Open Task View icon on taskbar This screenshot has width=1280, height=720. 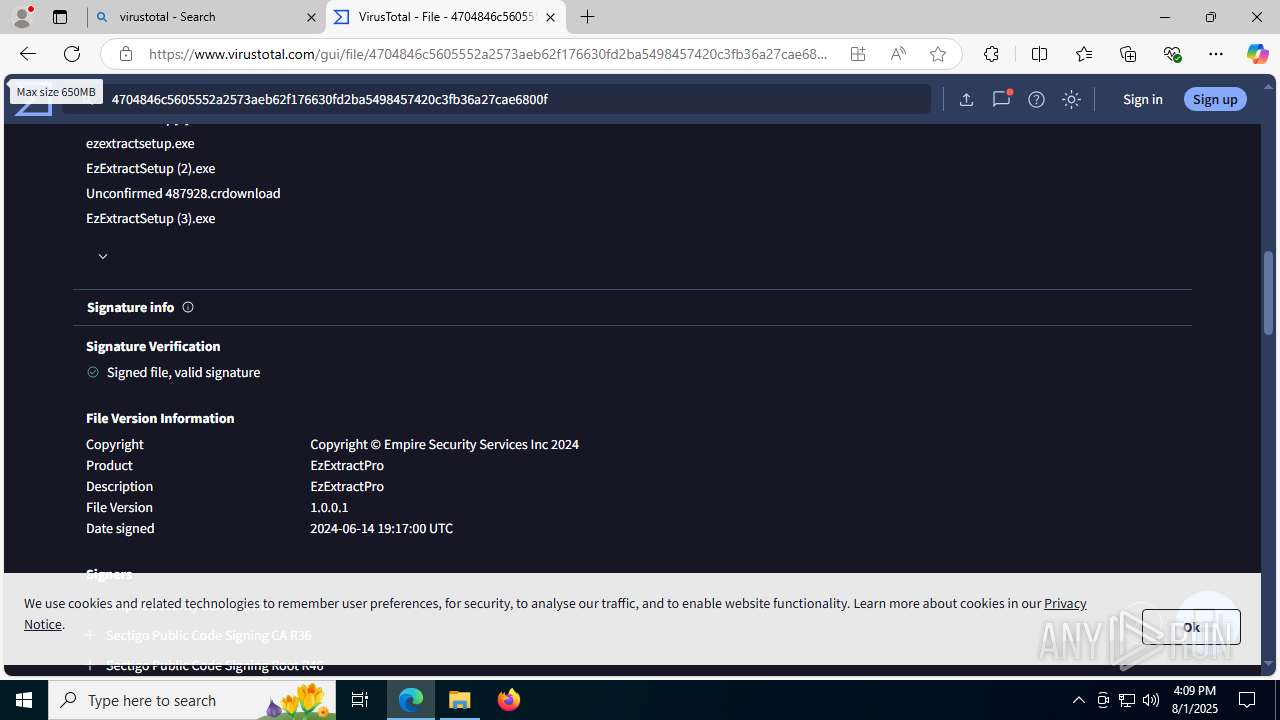[x=360, y=700]
